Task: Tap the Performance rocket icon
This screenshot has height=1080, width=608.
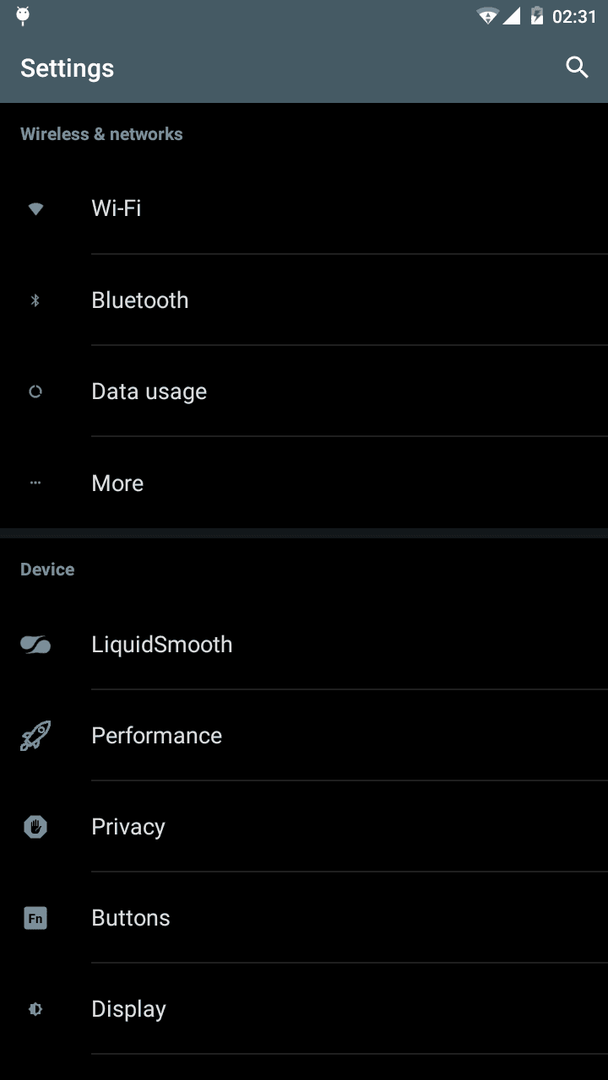Action: click(36, 736)
